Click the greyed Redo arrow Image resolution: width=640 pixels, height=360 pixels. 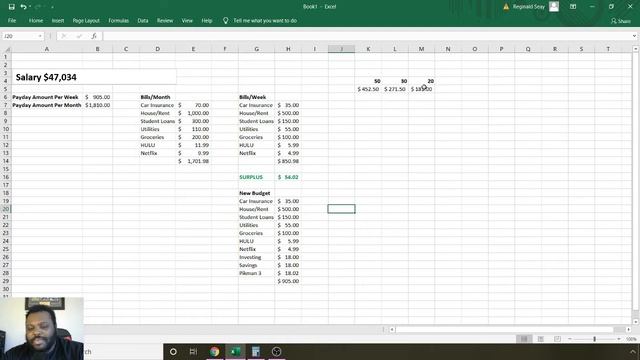coord(38,7)
